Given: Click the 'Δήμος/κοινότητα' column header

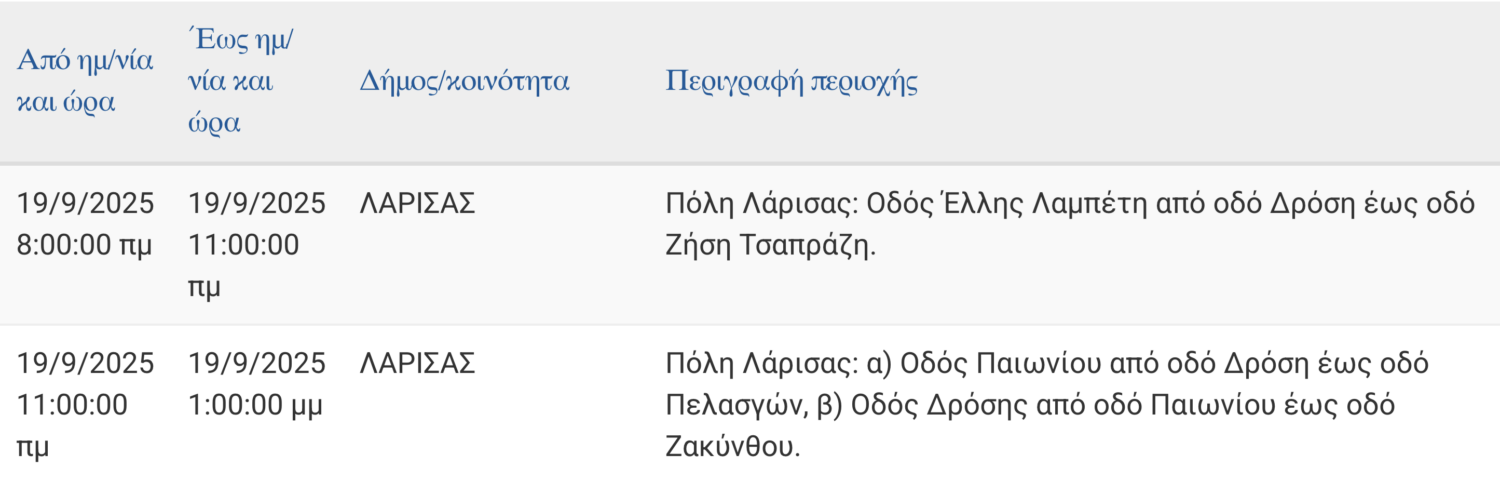Looking at the screenshot, I should click(464, 82).
